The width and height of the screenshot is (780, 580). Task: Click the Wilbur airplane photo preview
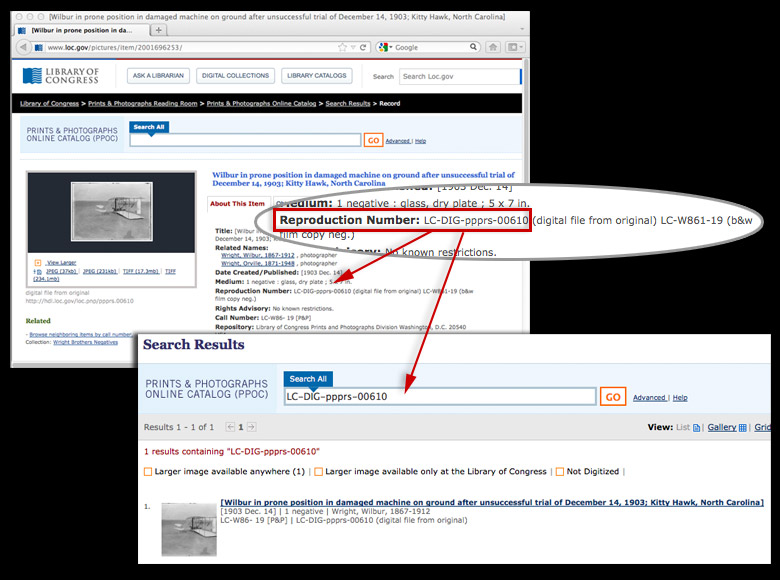point(110,211)
